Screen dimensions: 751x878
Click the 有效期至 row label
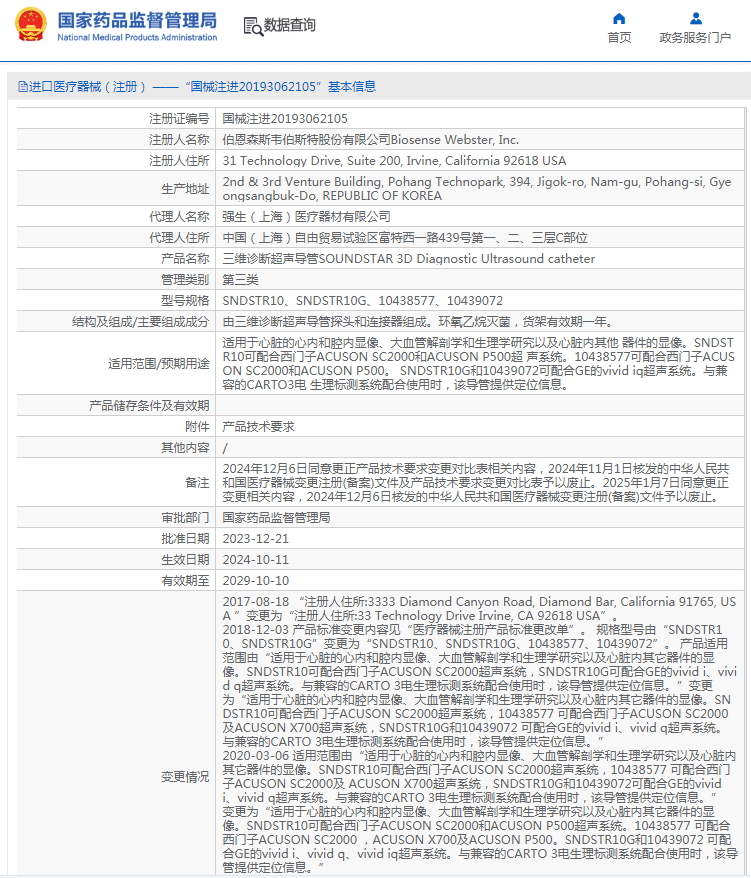point(185,581)
